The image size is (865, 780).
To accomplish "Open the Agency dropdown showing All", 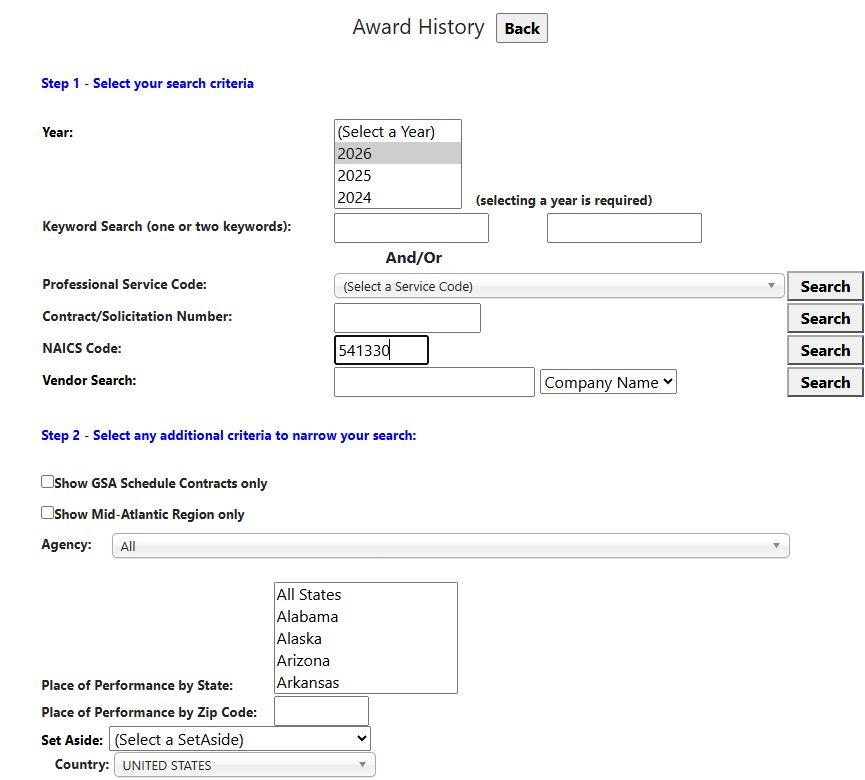I will coord(451,546).
